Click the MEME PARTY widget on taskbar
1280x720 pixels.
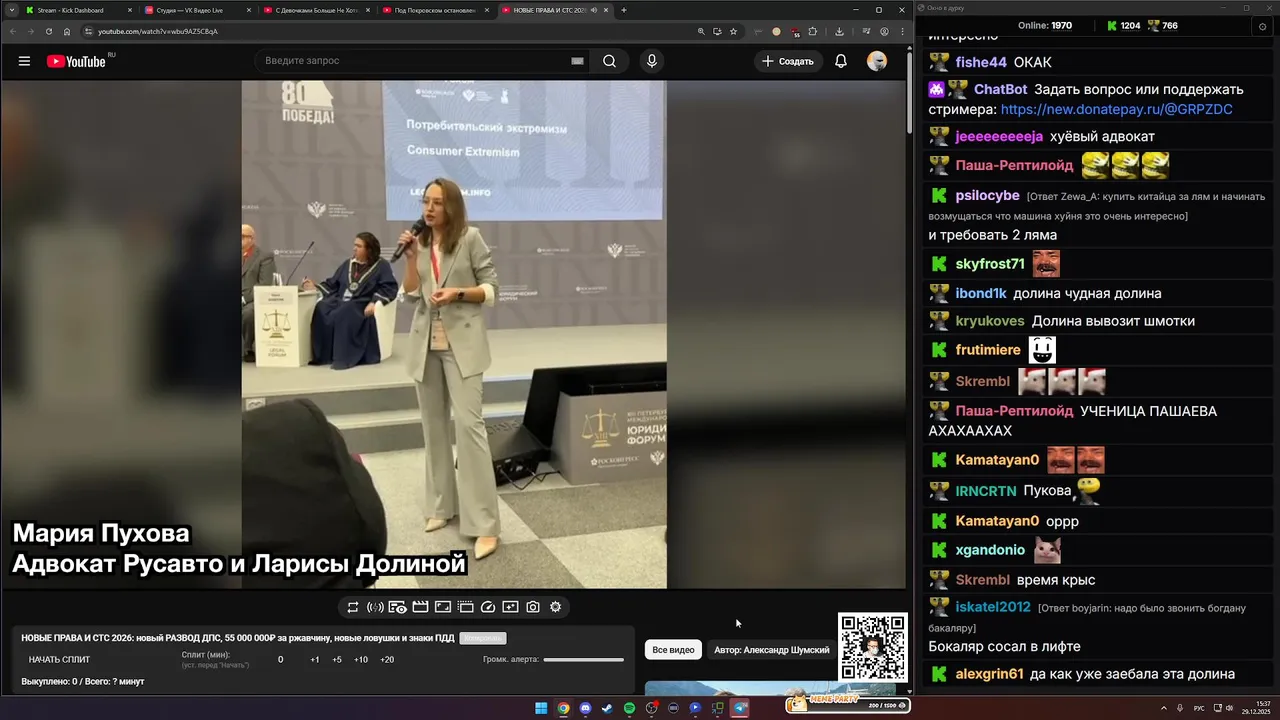(x=847, y=705)
